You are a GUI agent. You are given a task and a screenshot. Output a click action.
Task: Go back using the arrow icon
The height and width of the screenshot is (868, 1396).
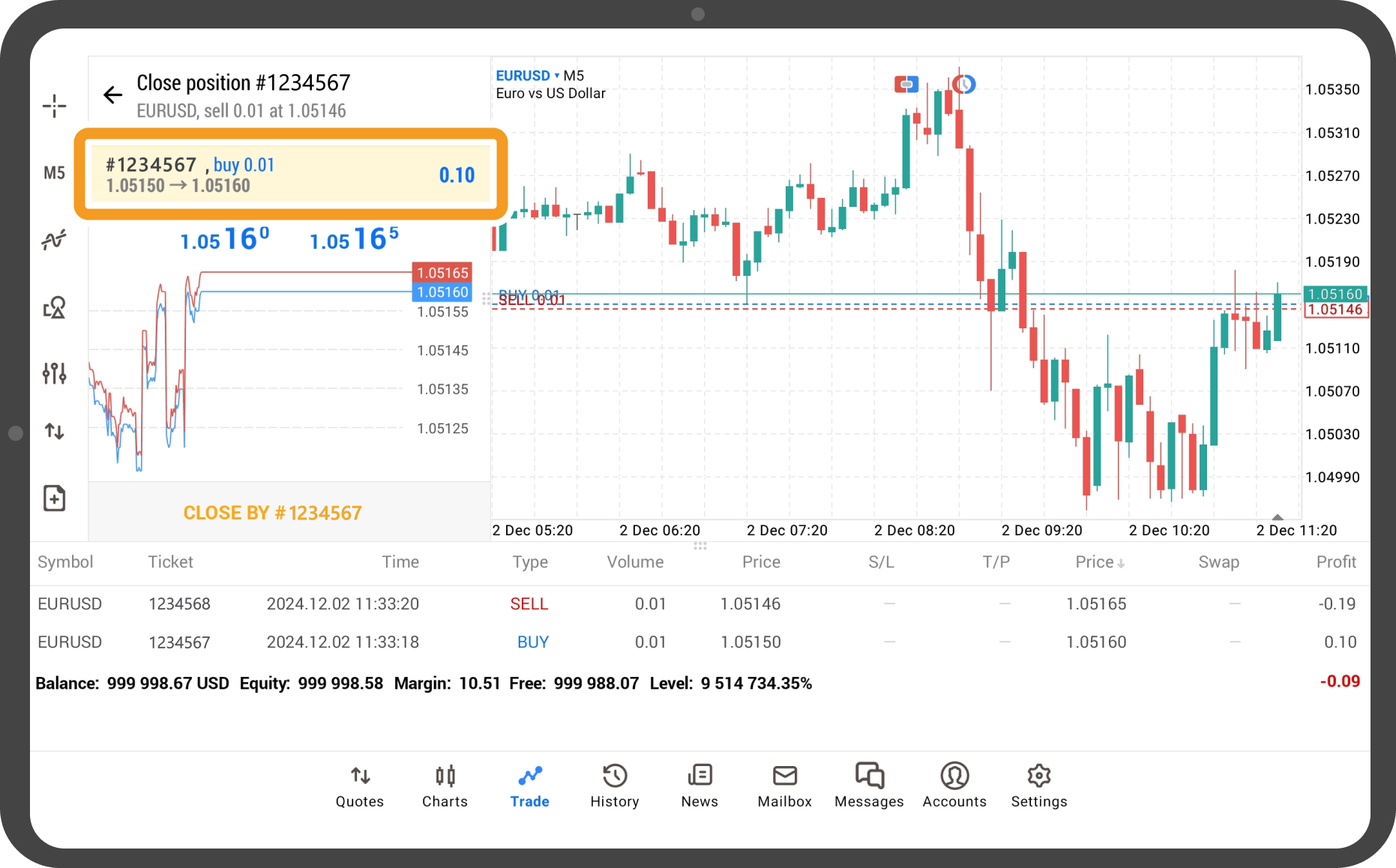click(x=112, y=95)
